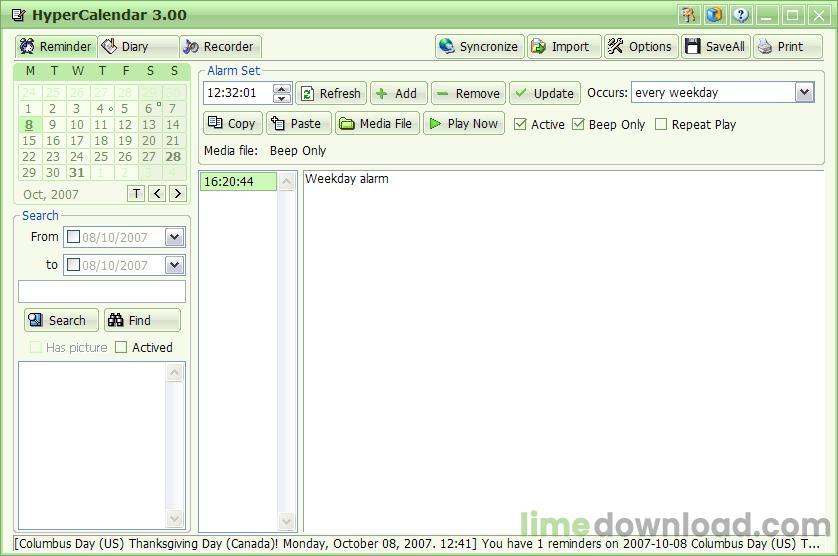The height and width of the screenshot is (556, 838).
Task: Copy the alarm entry
Action: [232, 123]
